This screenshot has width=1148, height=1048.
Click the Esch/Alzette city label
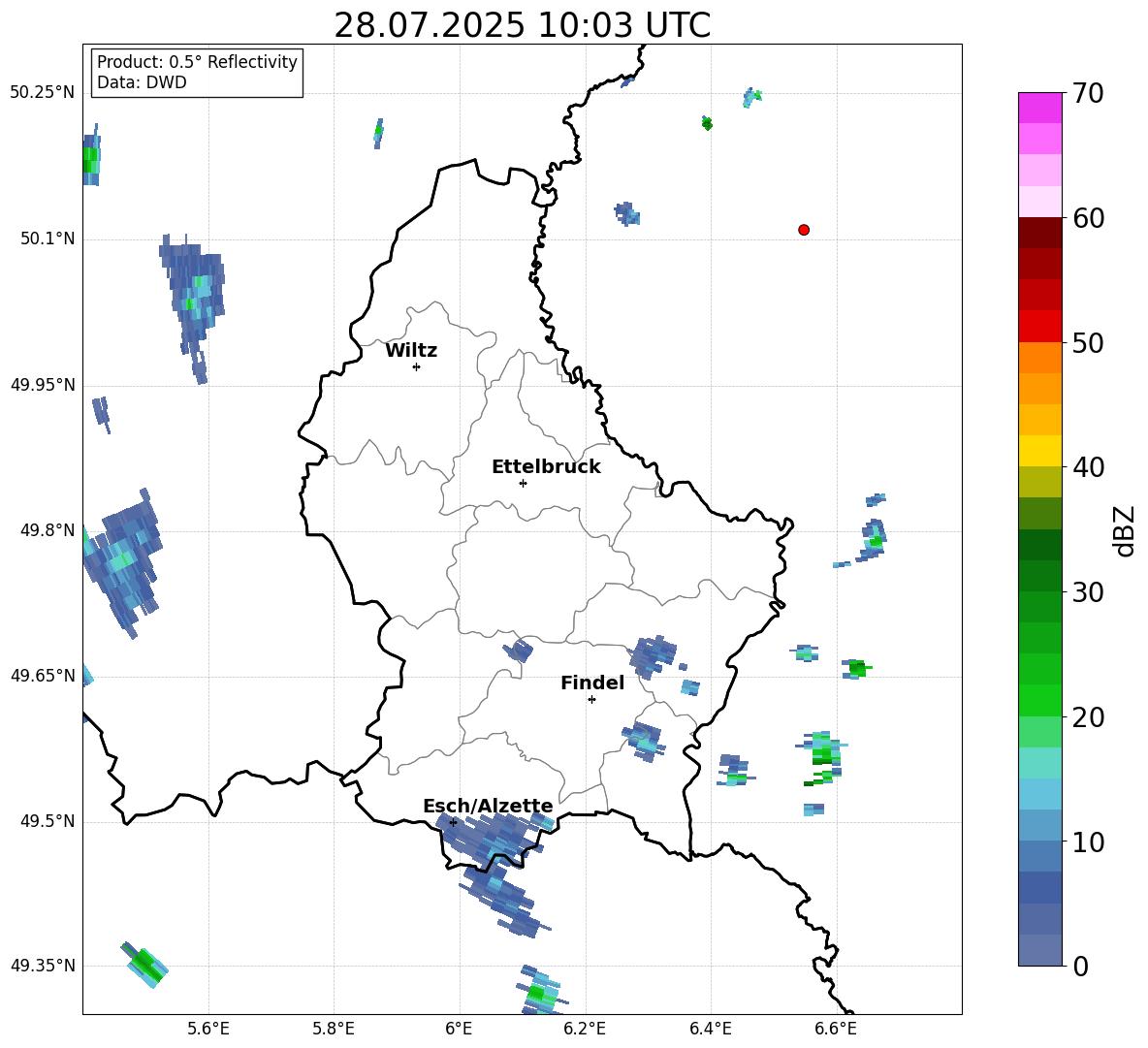coord(488,806)
